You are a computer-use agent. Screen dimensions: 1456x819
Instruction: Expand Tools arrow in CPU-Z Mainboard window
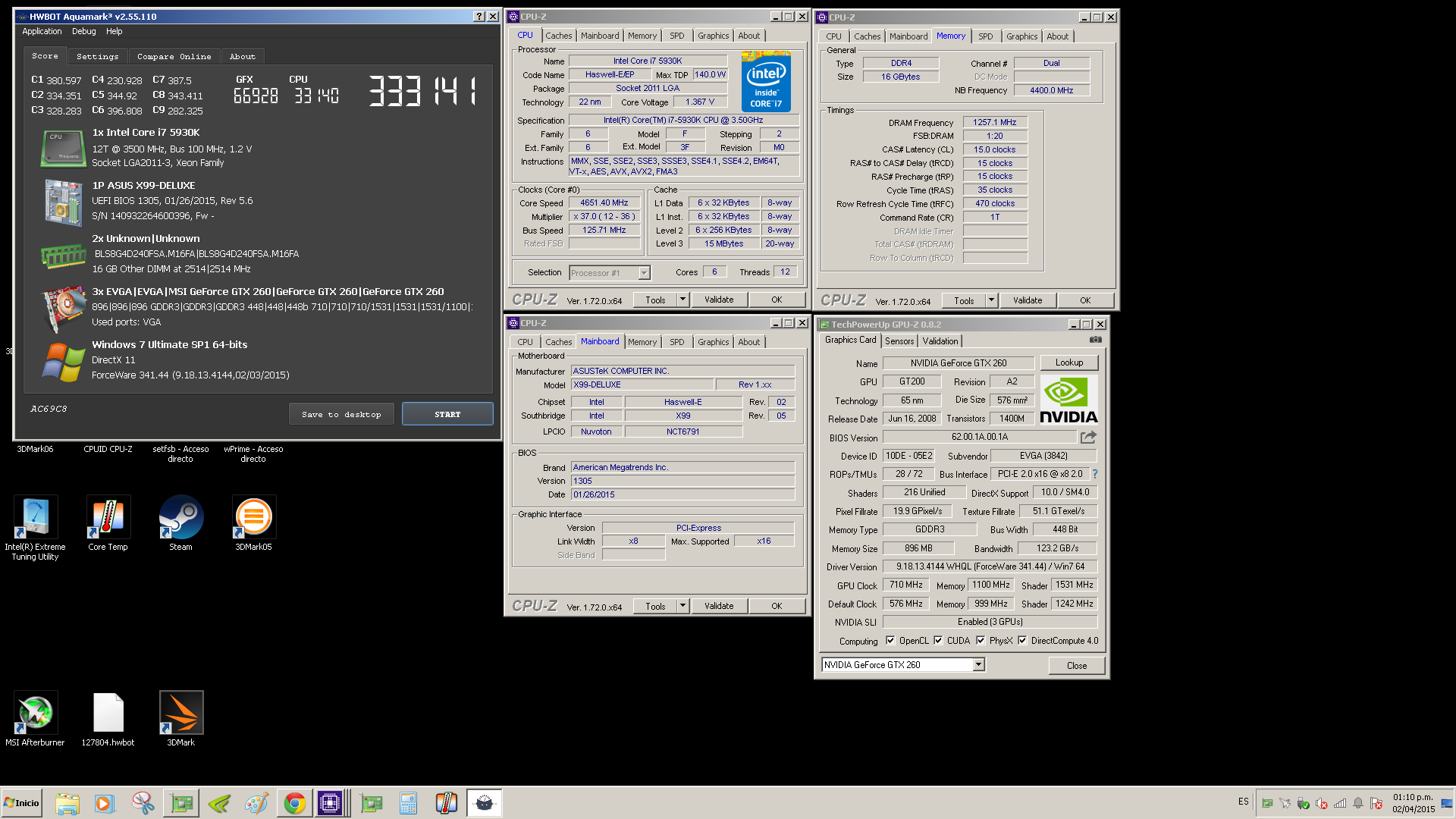(682, 606)
